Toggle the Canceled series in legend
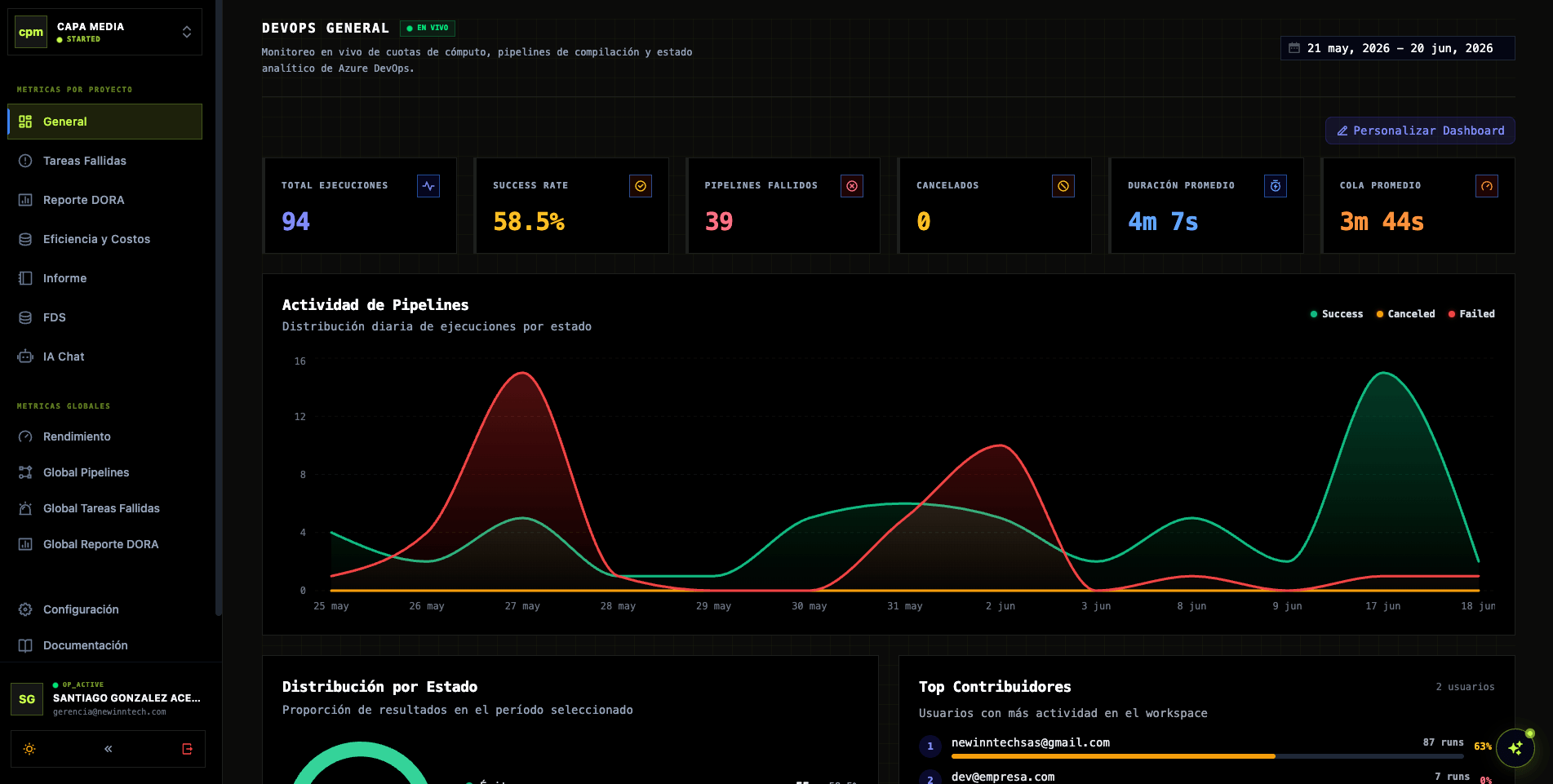Screen dimensions: 1553x784 coord(1405,314)
